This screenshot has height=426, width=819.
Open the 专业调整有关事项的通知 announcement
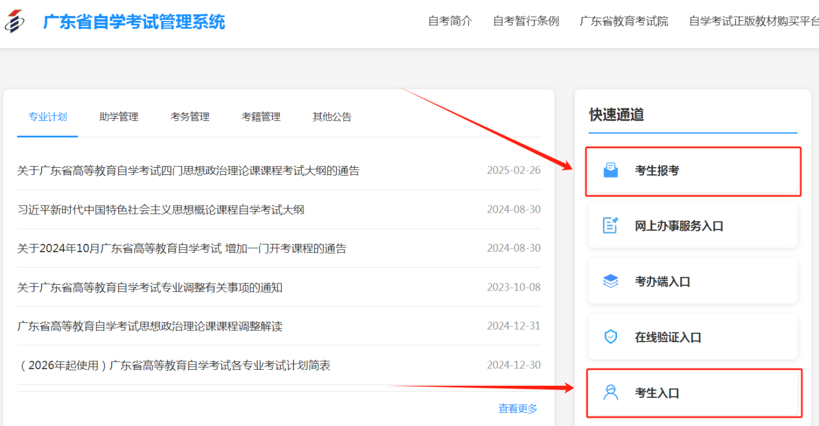coord(150,288)
